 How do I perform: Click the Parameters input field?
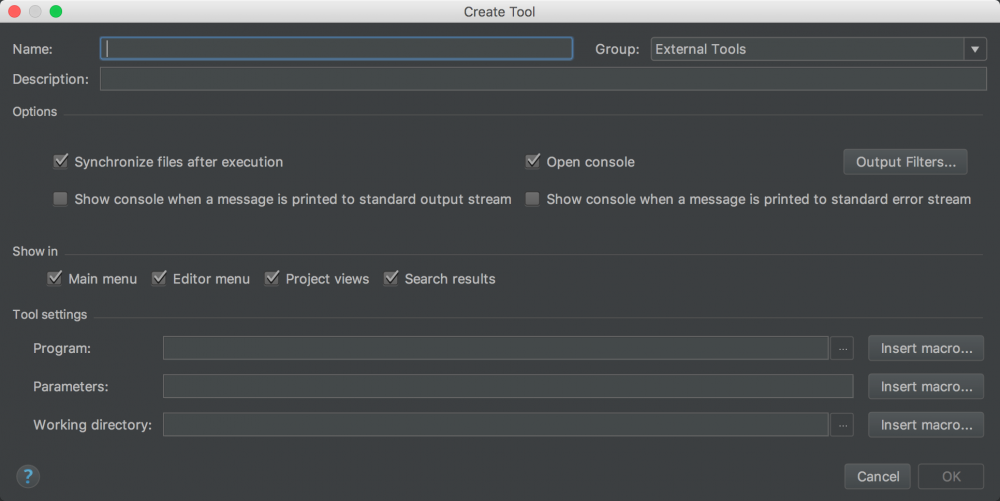coord(508,387)
